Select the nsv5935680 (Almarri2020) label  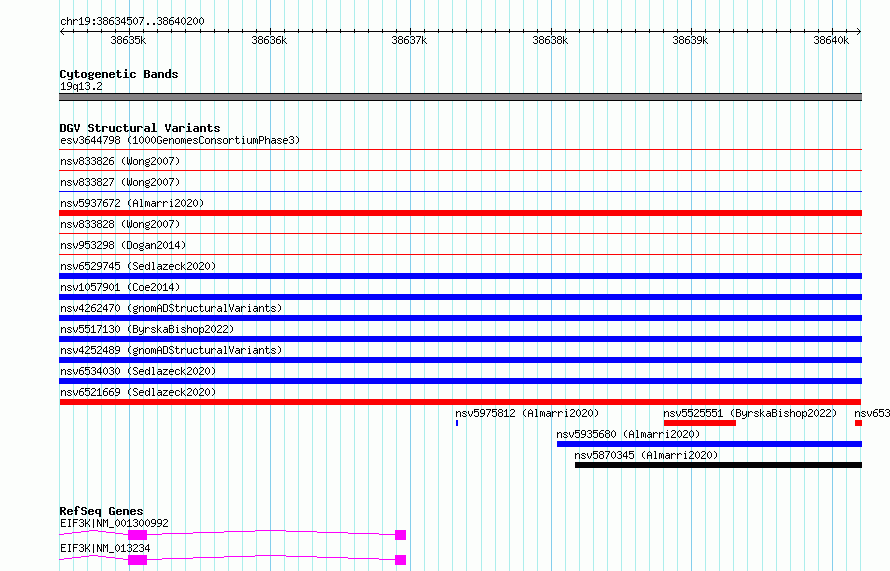click(628, 434)
